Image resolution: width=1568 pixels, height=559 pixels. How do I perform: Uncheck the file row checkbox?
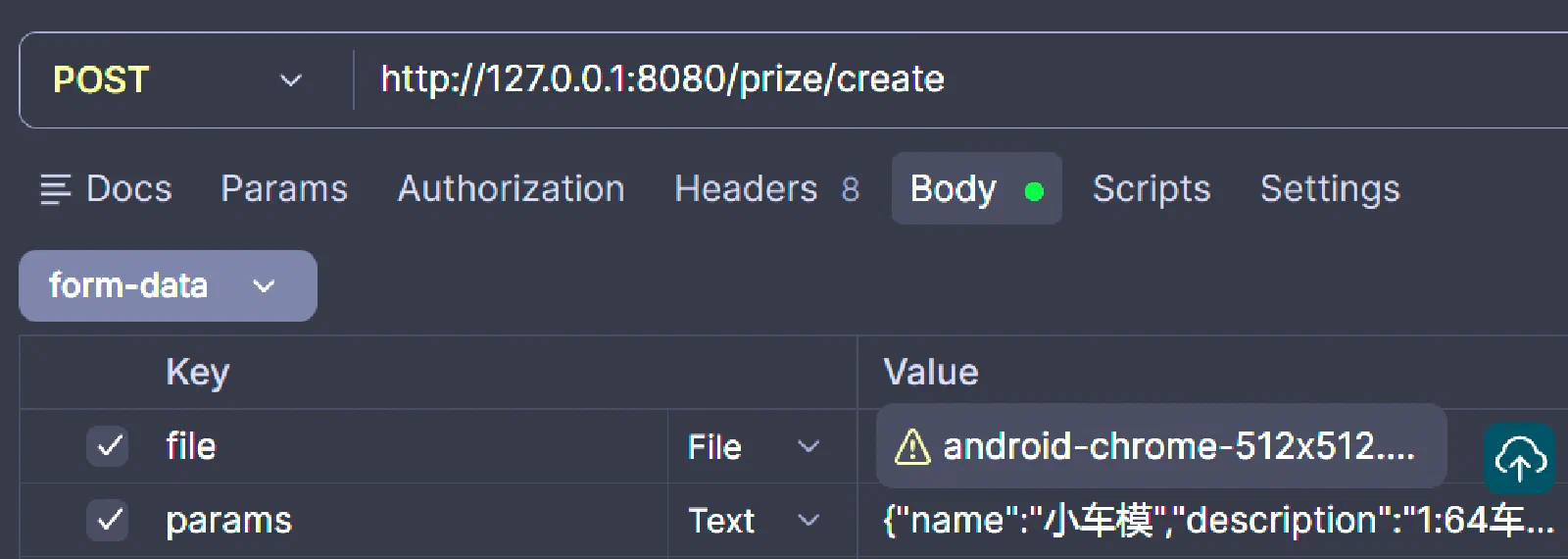click(x=108, y=446)
